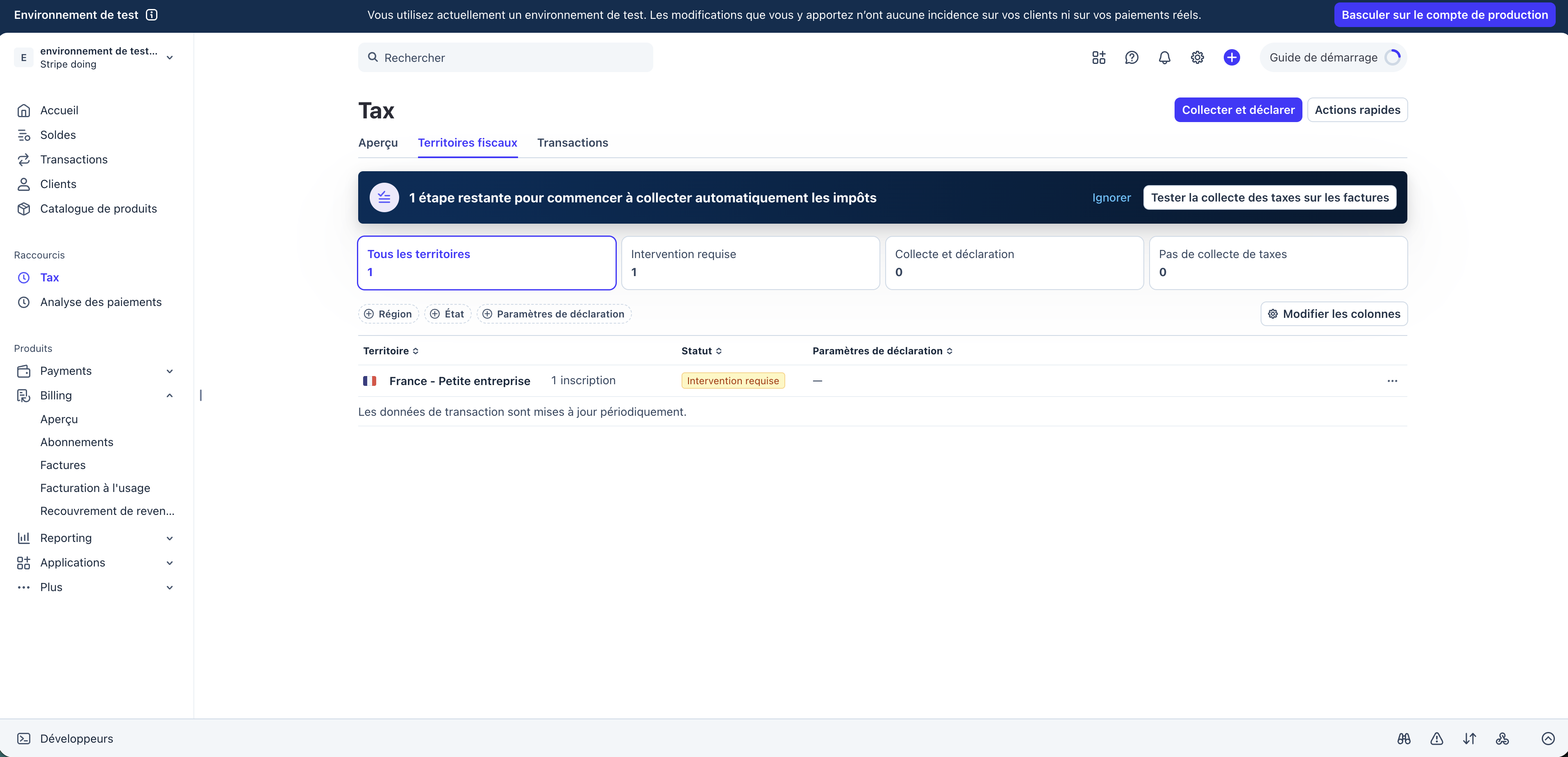Image resolution: width=1568 pixels, height=757 pixels.
Task: Click the webhooks icon in bottom bar
Action: point(1502,738)
